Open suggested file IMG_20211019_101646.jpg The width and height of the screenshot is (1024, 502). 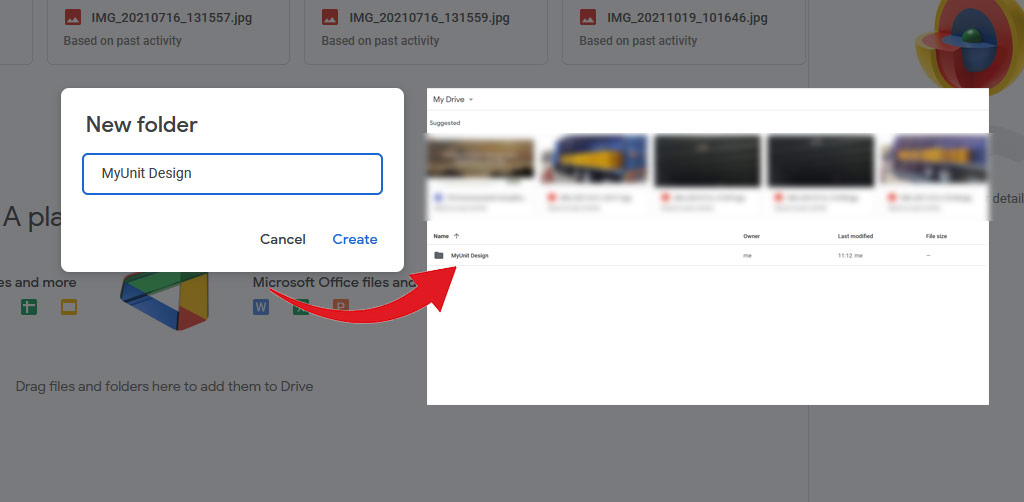(684, 33)
